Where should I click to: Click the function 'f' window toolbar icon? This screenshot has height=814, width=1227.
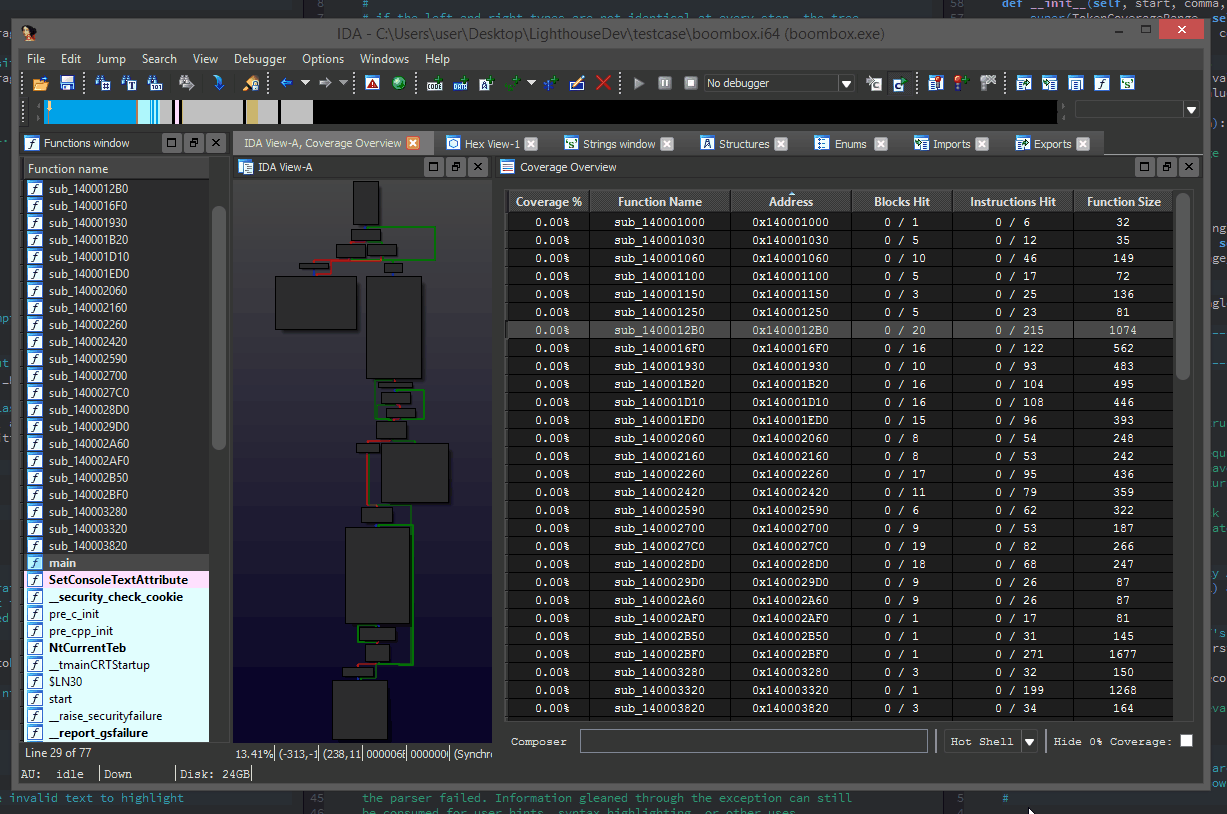coord(1101,83)
